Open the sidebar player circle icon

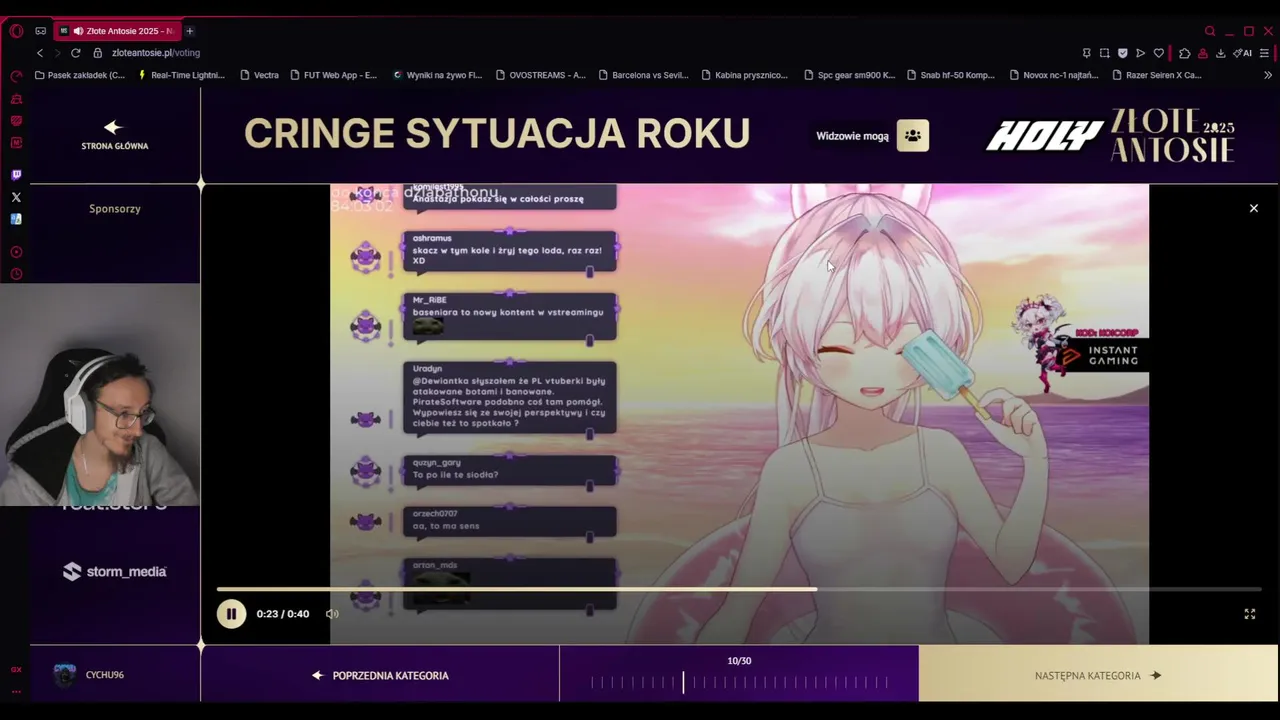coord(16,252)
